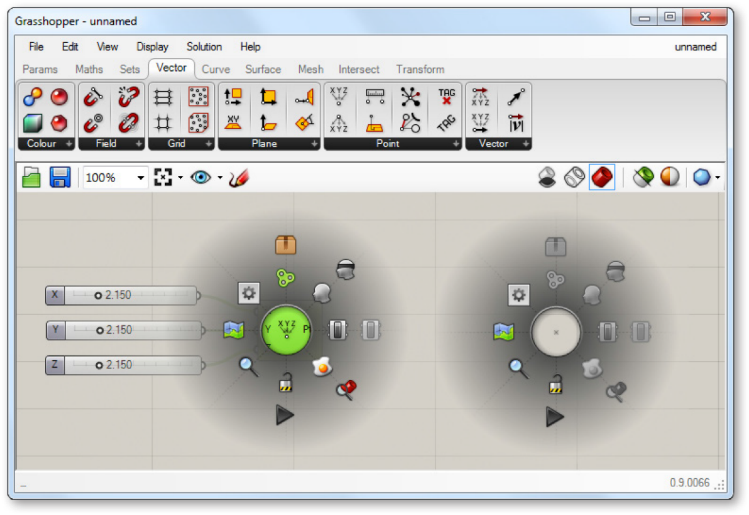The height and width of the screenshot is (515, 749).
Task: Toggle wireframe preview mode icon
Action: coord(574,177)
